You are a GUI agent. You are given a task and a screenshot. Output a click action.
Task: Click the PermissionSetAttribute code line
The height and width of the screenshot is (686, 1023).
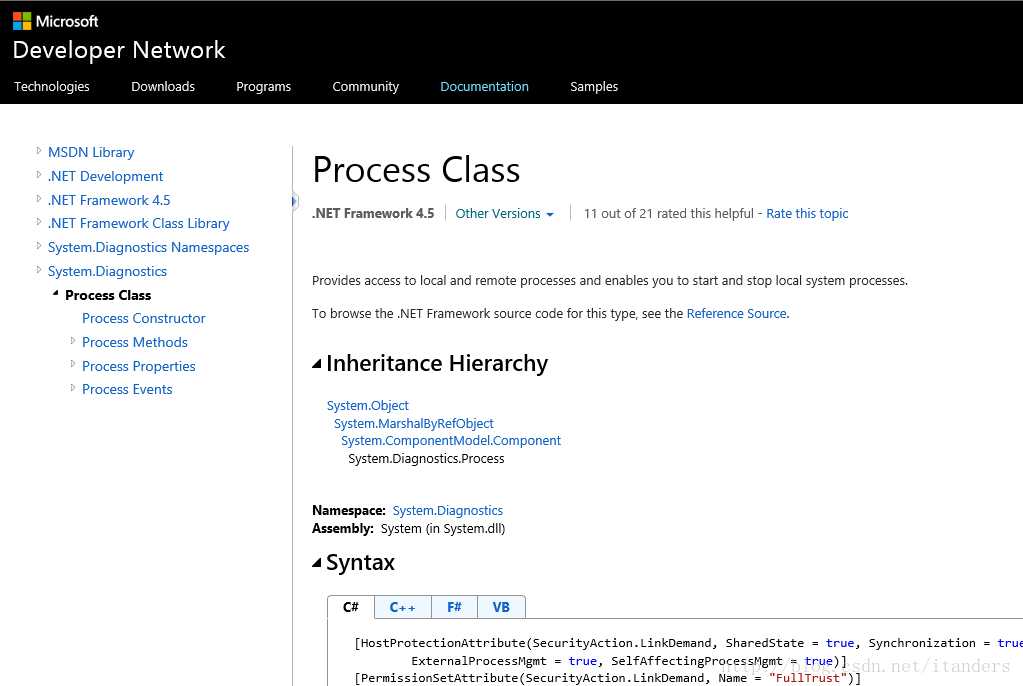(x=607, y=678)
